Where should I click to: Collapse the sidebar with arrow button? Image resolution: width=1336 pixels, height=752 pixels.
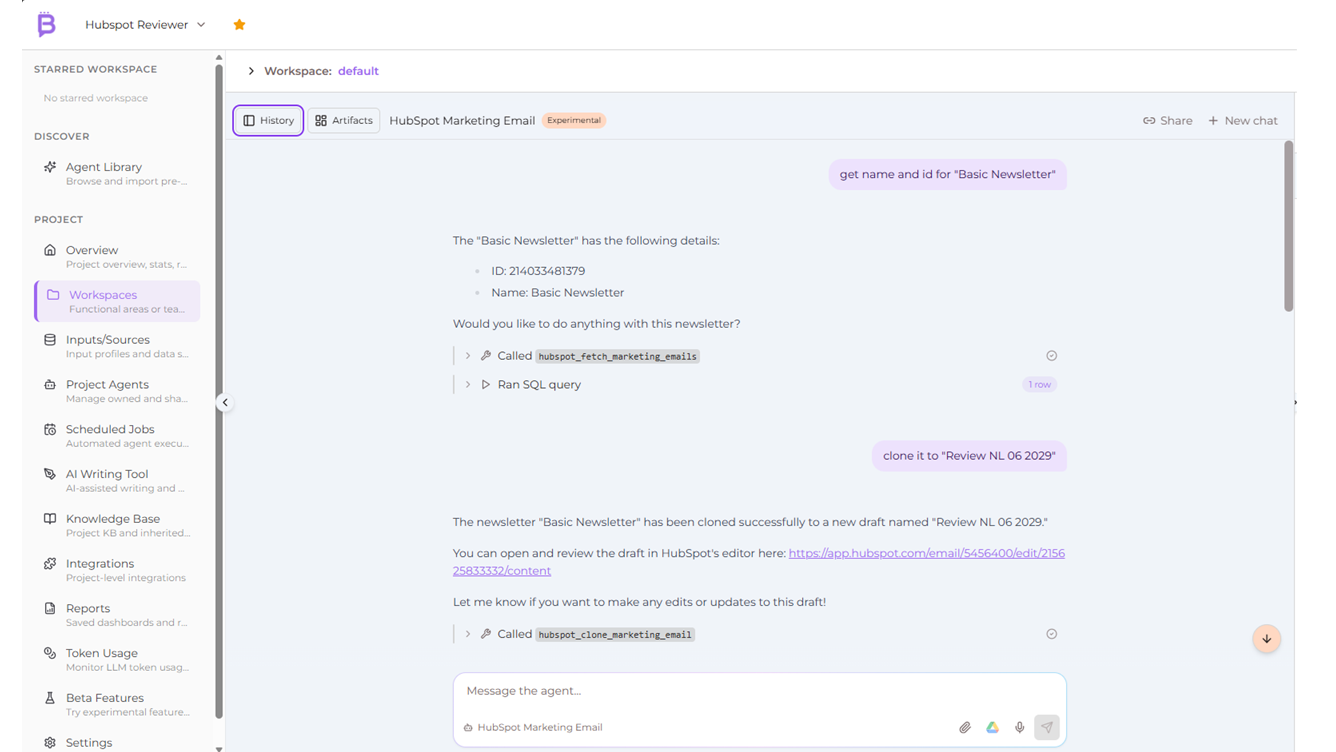tap(225, 402)
